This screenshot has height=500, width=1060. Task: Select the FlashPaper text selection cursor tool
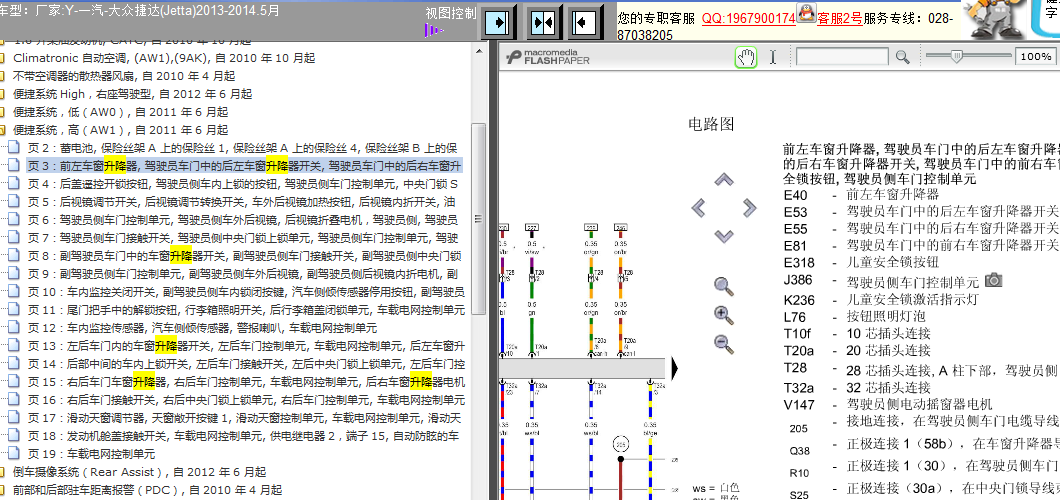(x=773, y=57)
